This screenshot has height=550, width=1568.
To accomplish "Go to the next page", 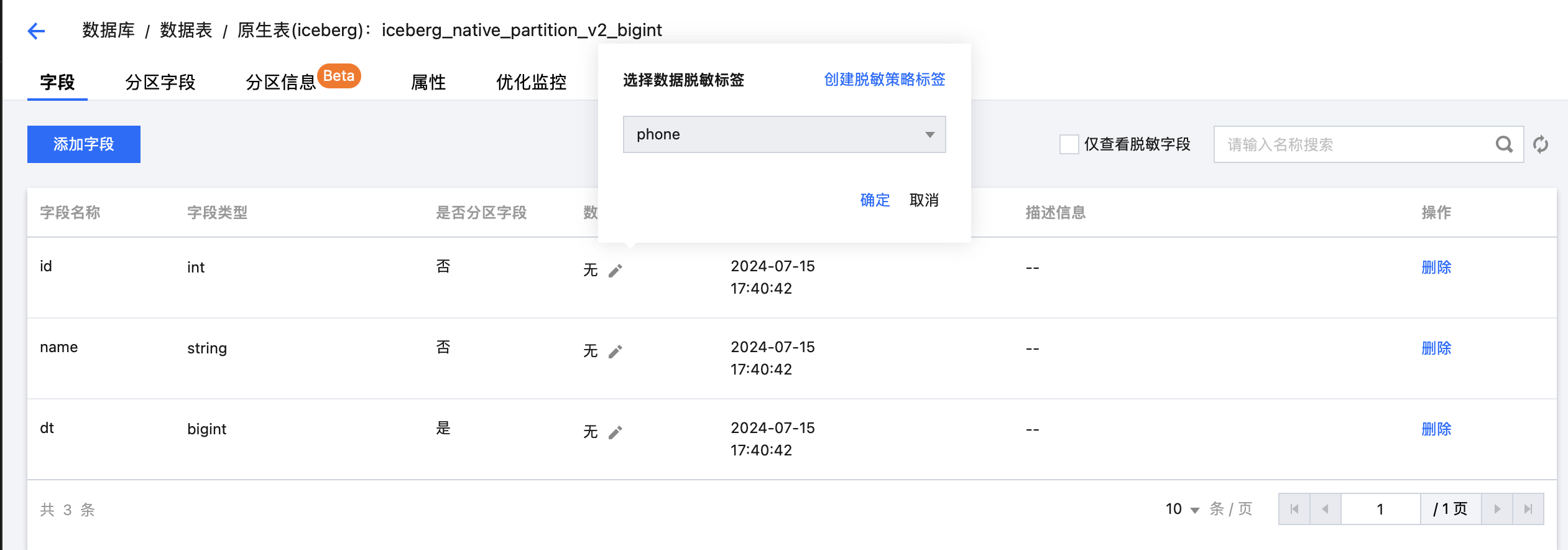I will pyautogui.click(x=1497, y=509).
